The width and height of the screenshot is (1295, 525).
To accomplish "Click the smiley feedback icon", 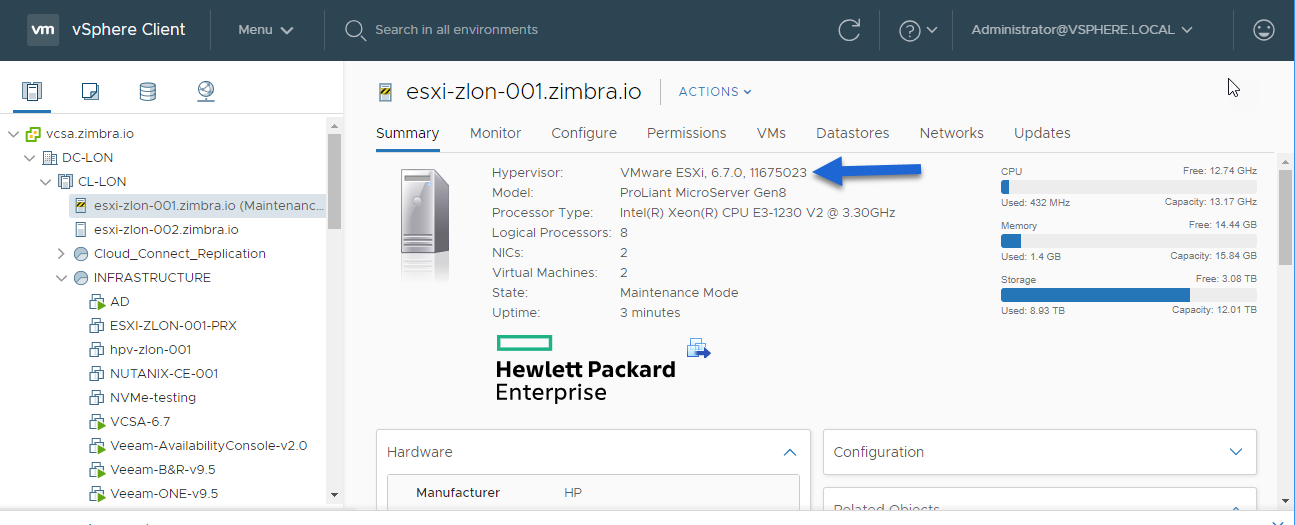I will click(x=1264, y=30).
